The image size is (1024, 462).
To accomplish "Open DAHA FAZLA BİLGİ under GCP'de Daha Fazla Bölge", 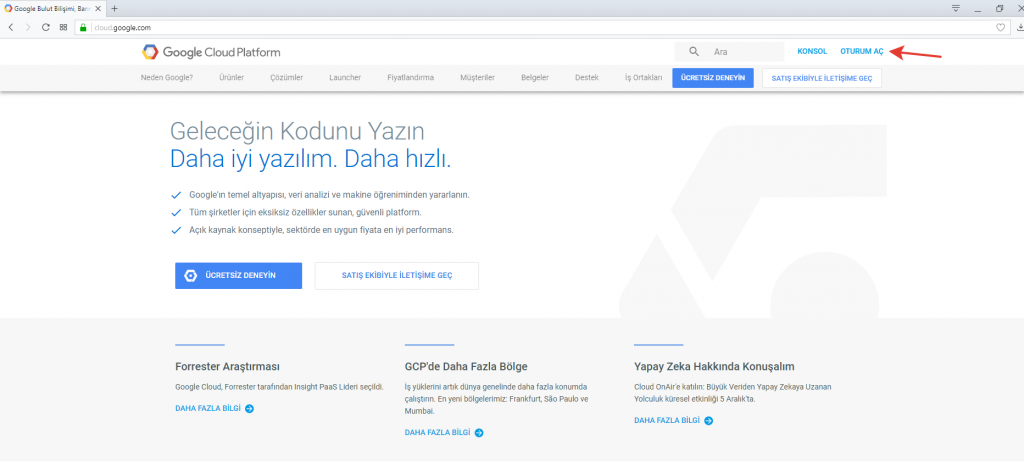I will [438, 433].
